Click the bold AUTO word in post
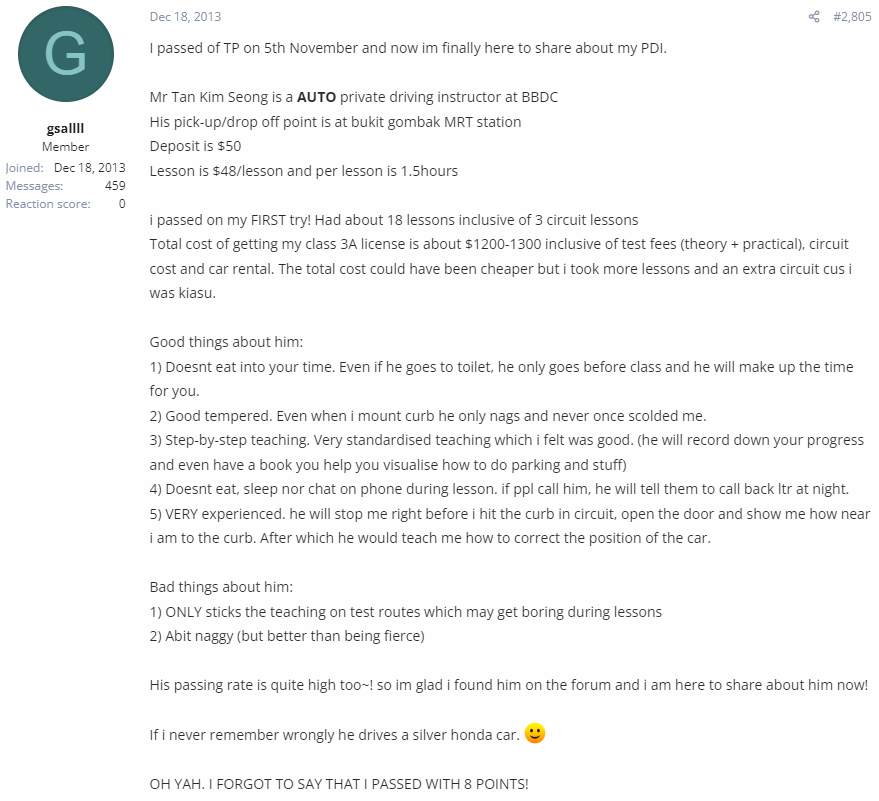 pyautogui.click(x=316, y=97)
